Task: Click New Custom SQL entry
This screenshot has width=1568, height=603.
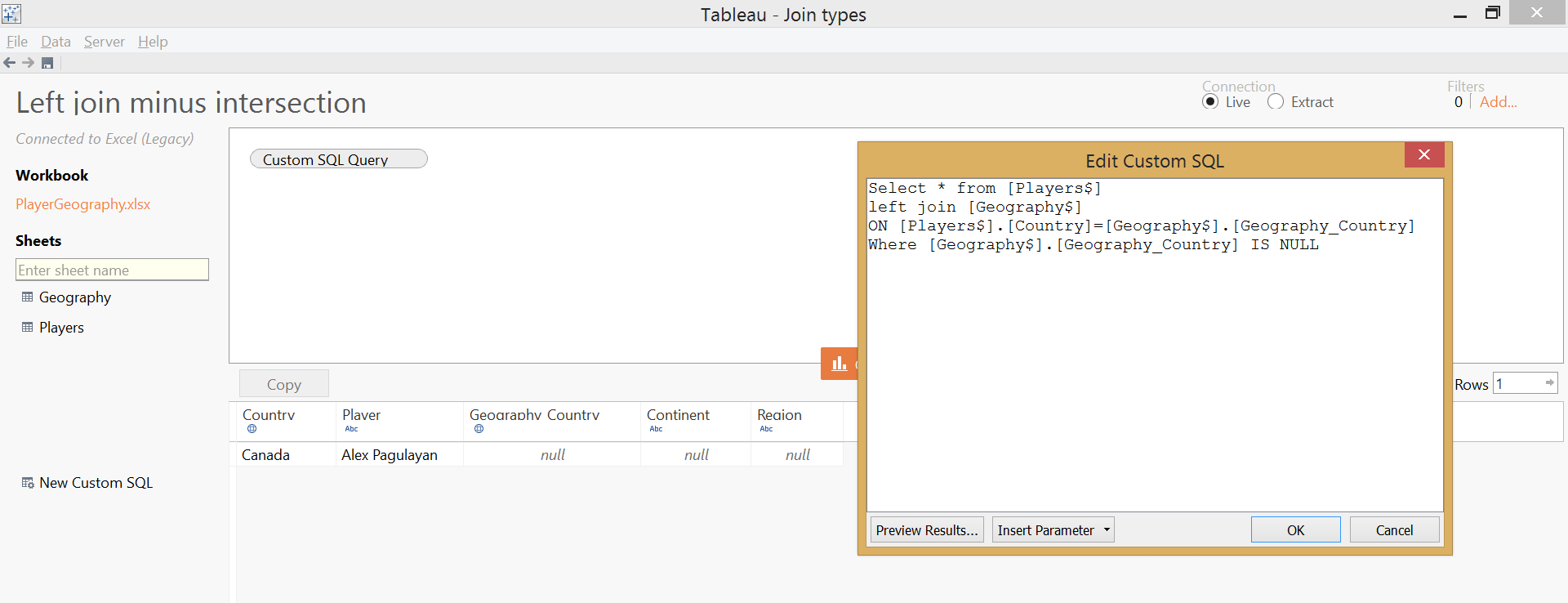Action: click(x=96, y=483)
